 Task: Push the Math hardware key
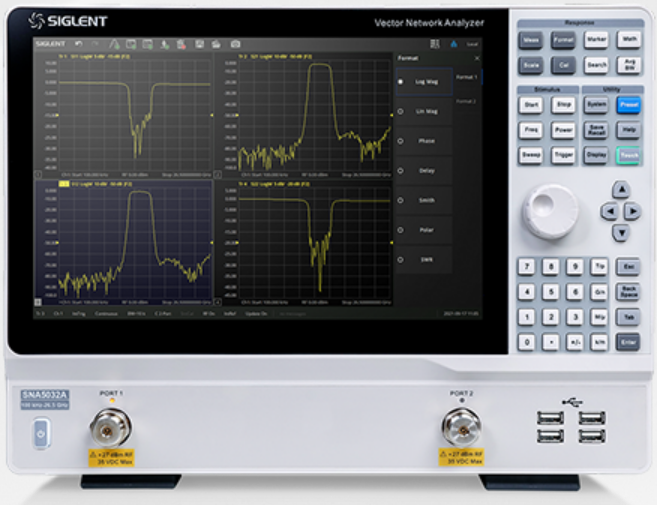point(629,39)
